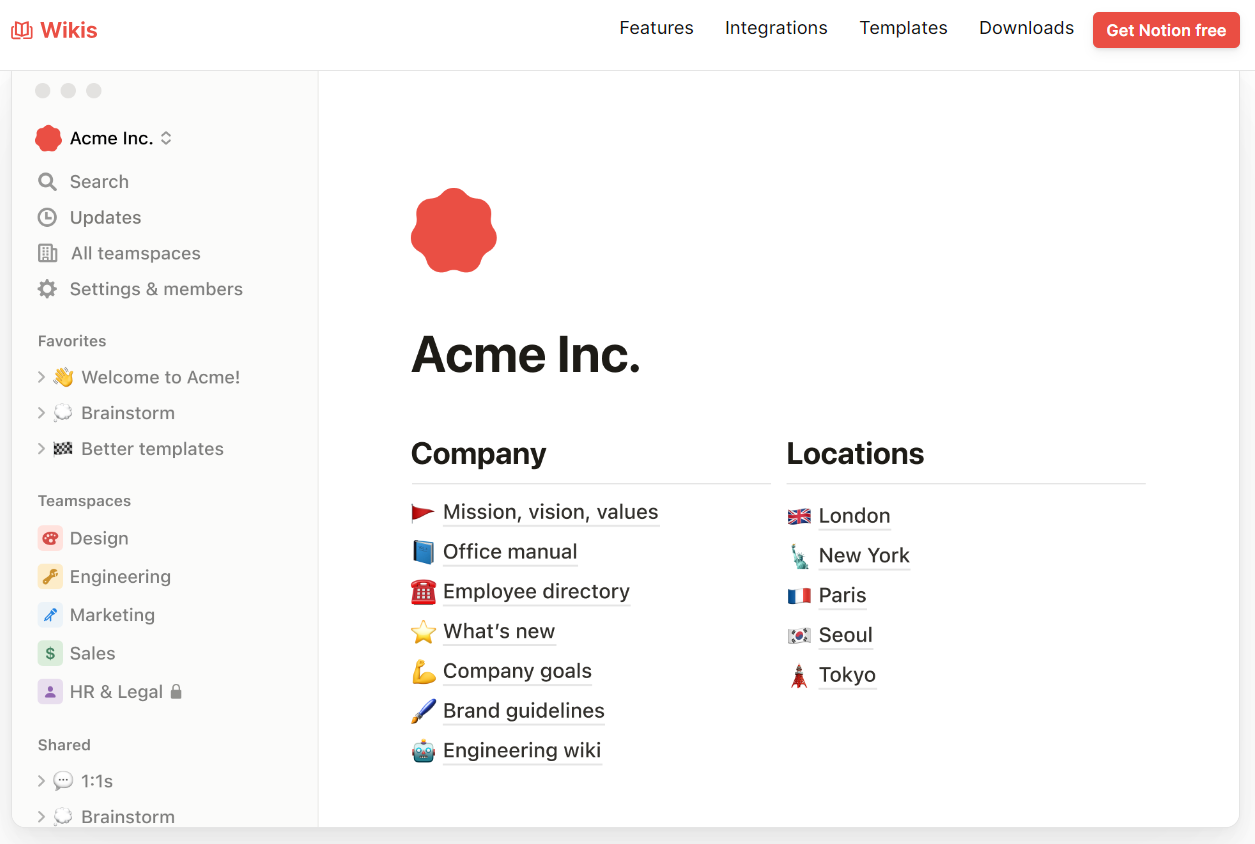Open the Features menu item
Image resolution: width=1255 pixels, height=844 pixels.
point(656,29)
